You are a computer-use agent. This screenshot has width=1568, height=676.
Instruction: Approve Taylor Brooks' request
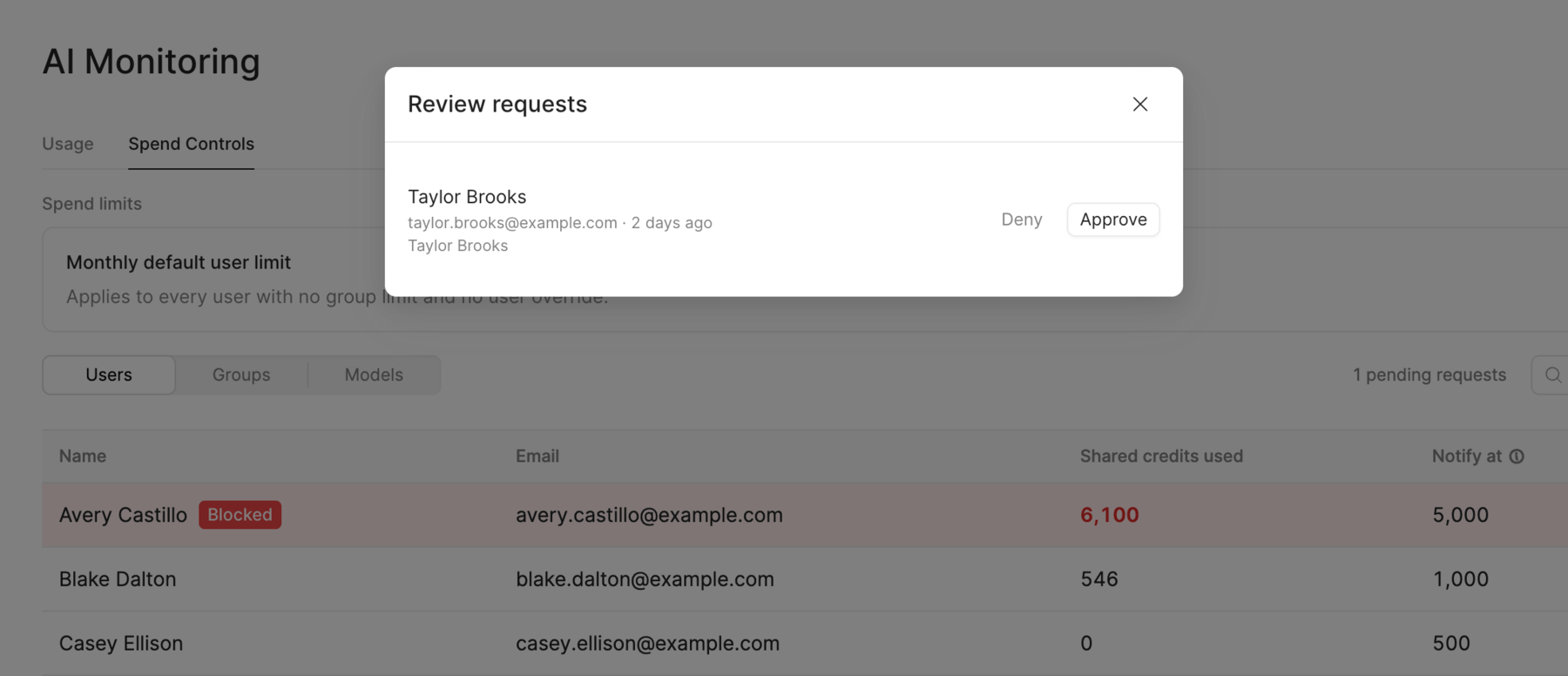(1113, 220)
